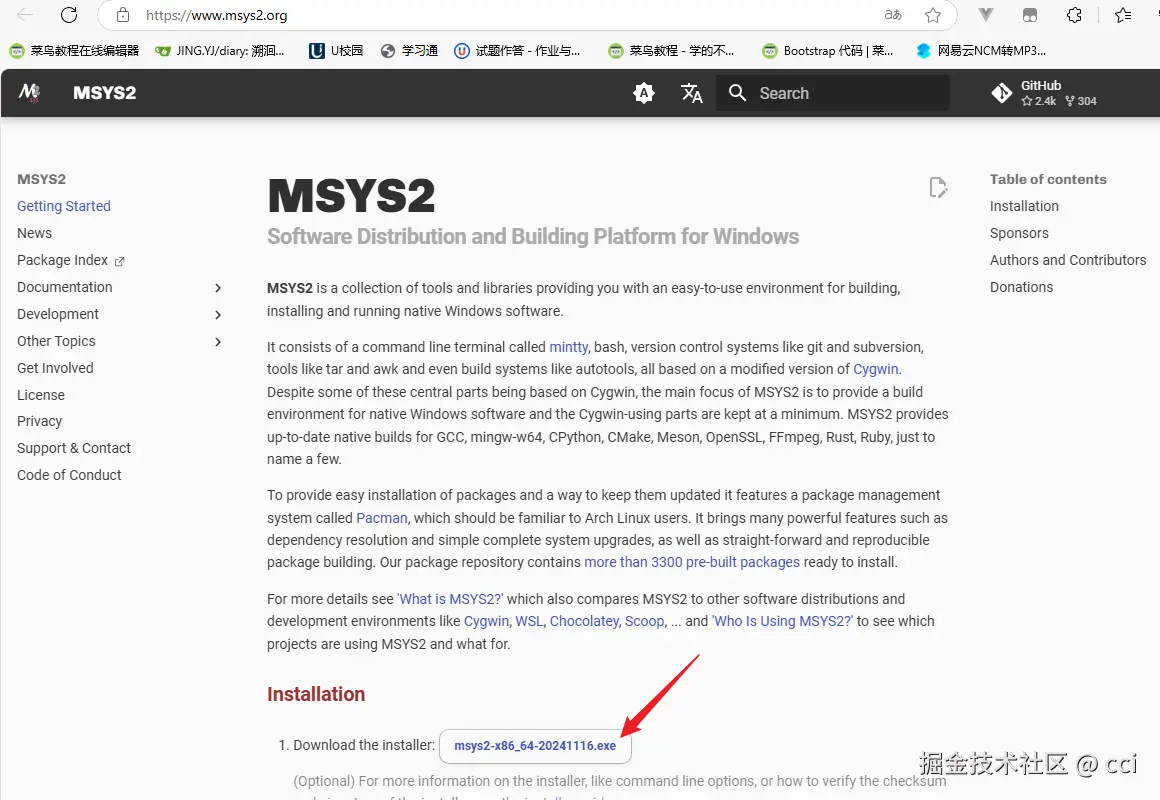Screen dimensions: 1160x800
Task: Click the MSYS2 title text in the header
Action: (104, 93)
